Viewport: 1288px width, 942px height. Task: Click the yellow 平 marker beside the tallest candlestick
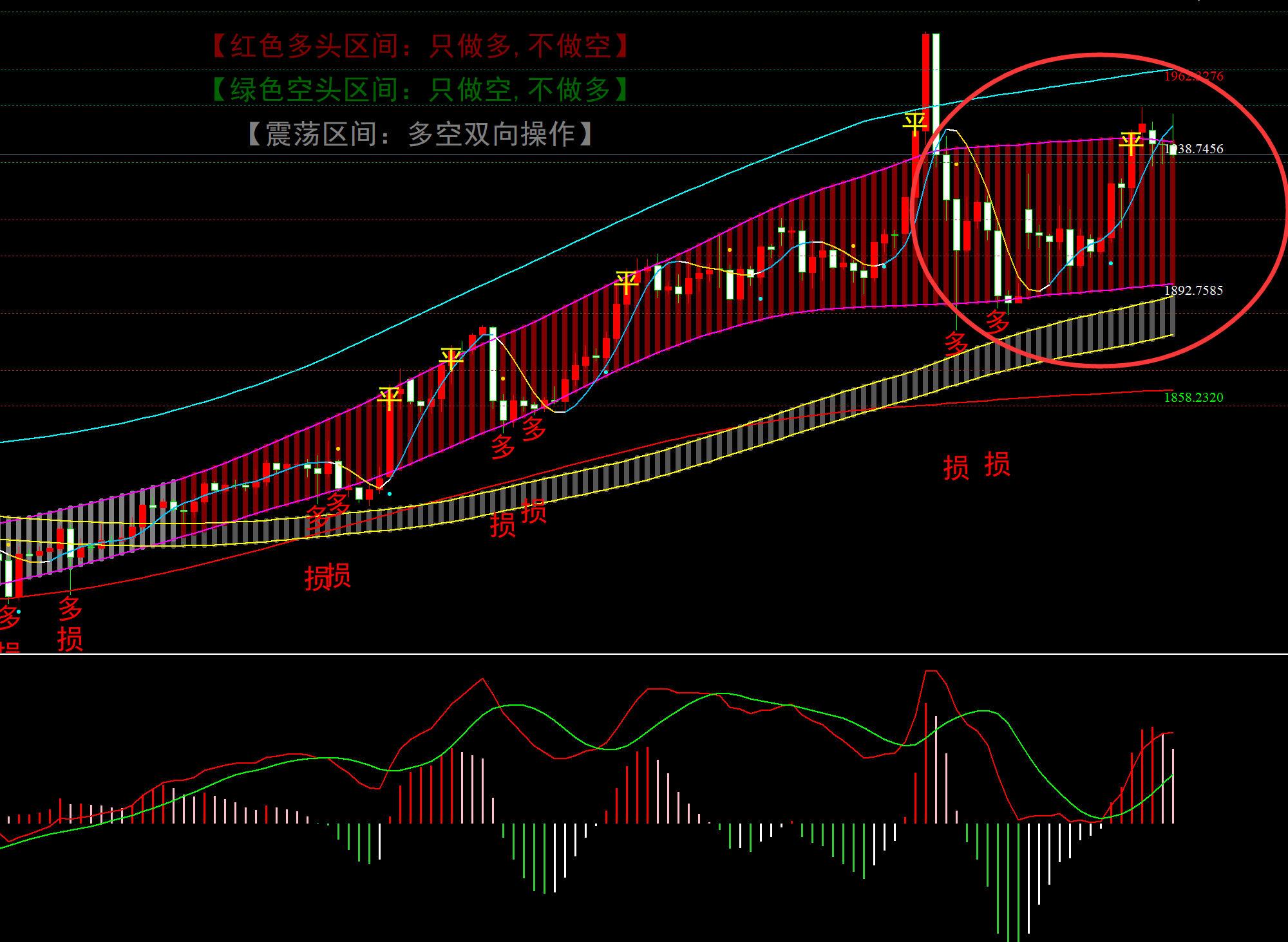point(914,124)
